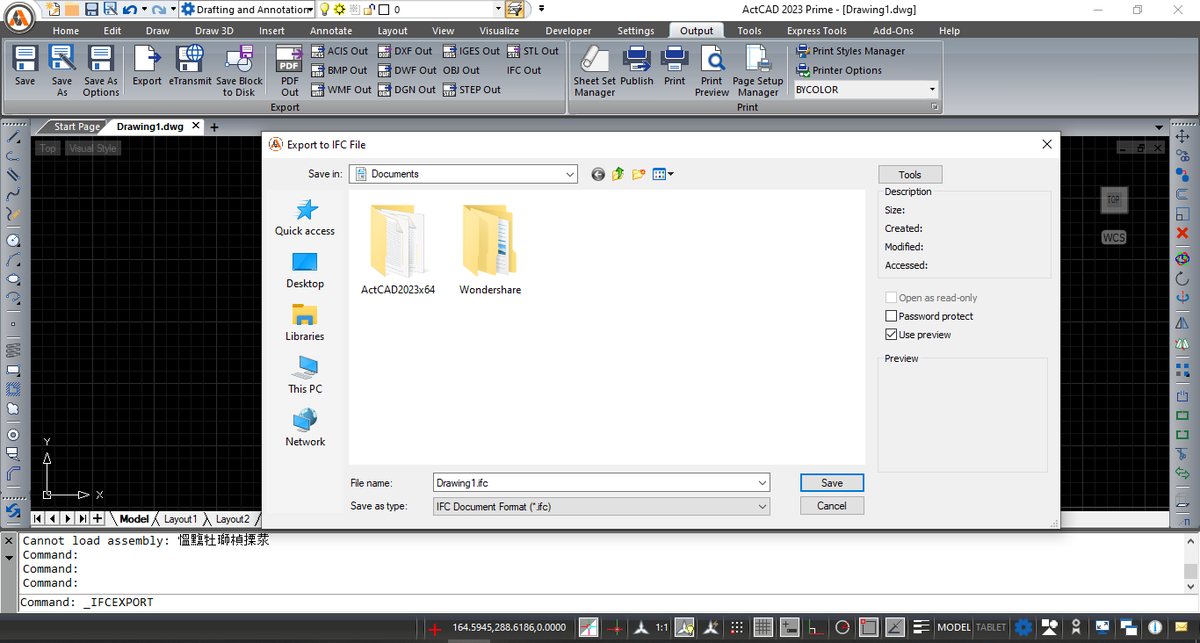1200x643 pixels.
Task: Click the Up One Level folder icon
Action: click(x=618, y=174)
